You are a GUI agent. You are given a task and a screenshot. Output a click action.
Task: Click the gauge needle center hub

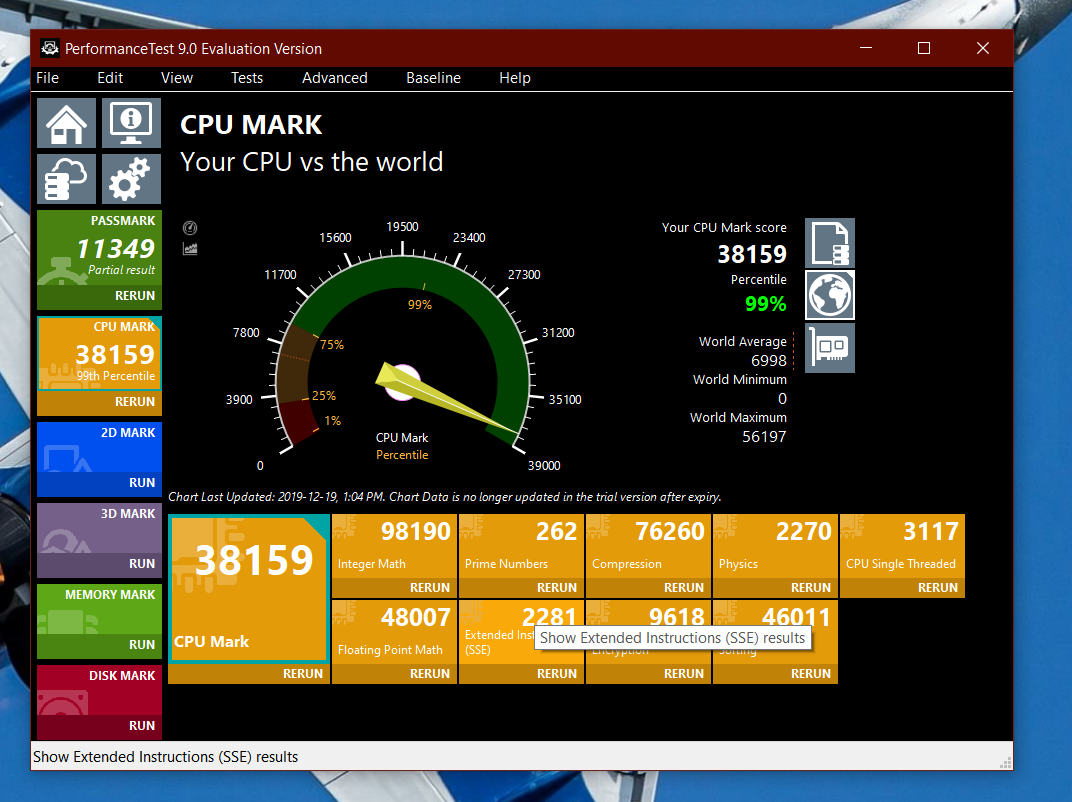(x=402, y=382)
